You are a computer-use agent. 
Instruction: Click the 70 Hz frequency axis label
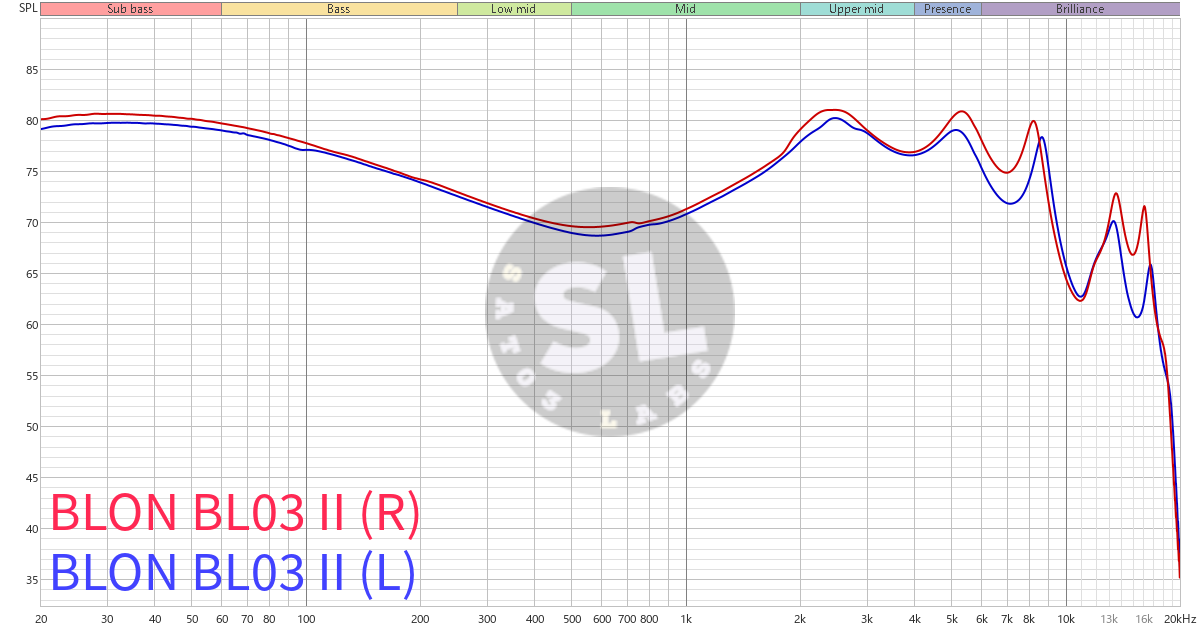point(247,618)
